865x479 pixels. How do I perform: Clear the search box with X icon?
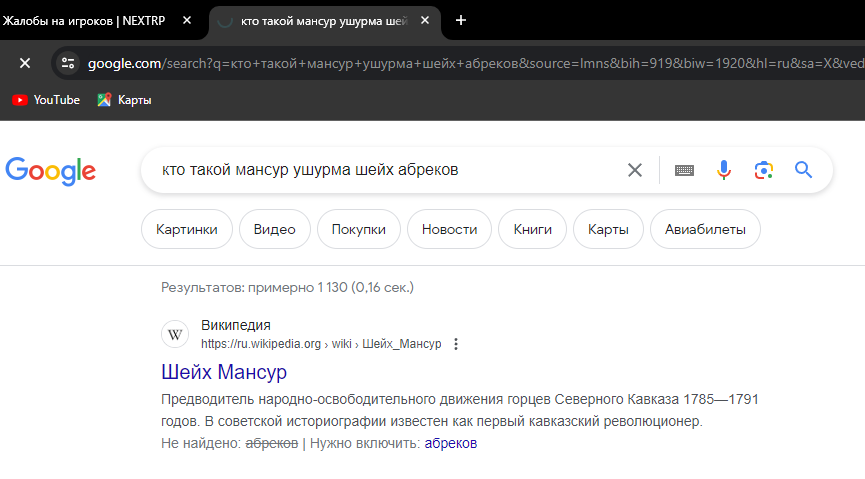634,170
